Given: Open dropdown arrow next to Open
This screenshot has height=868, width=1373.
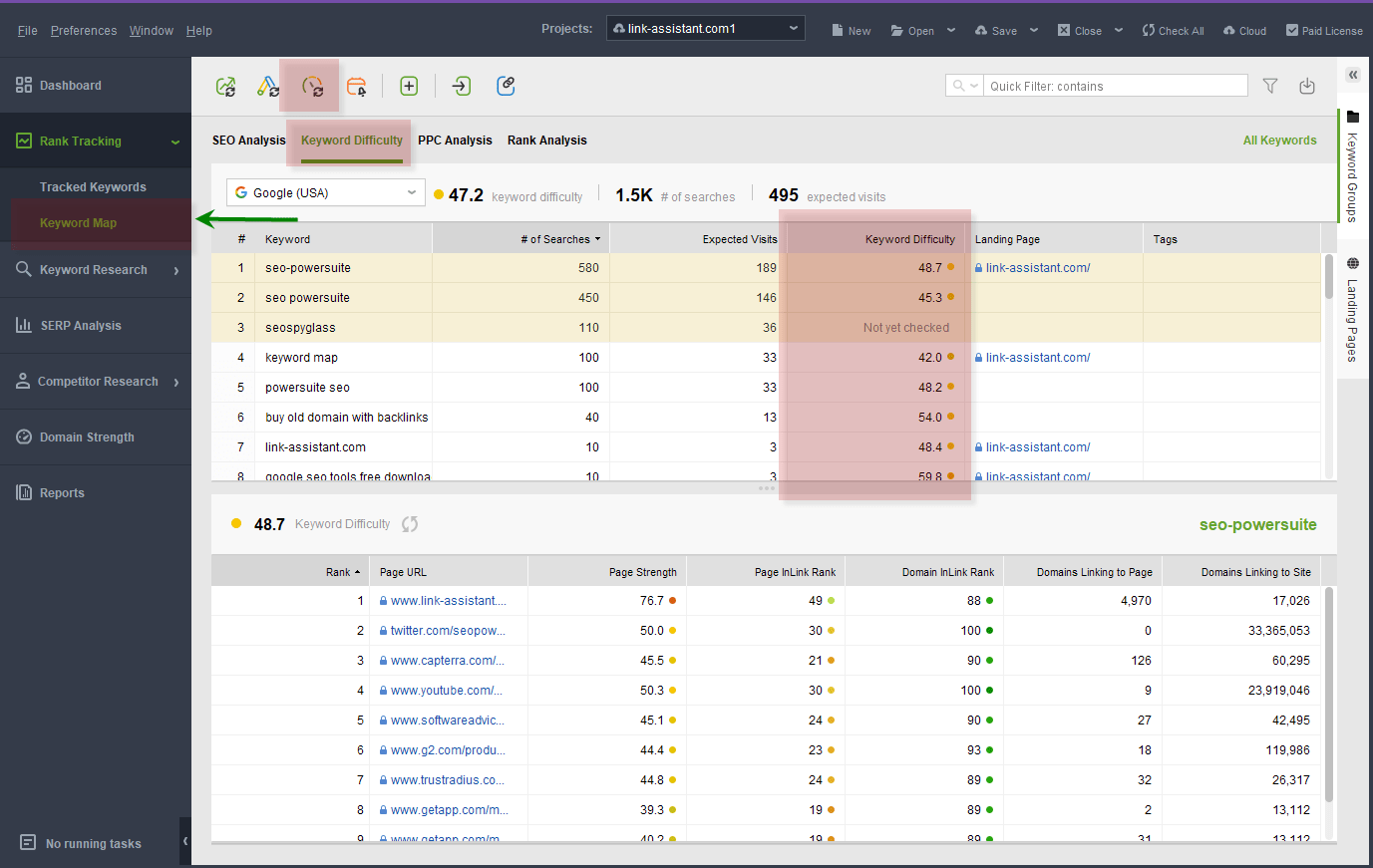Looking at the screenshot, I should pos(951,30).
